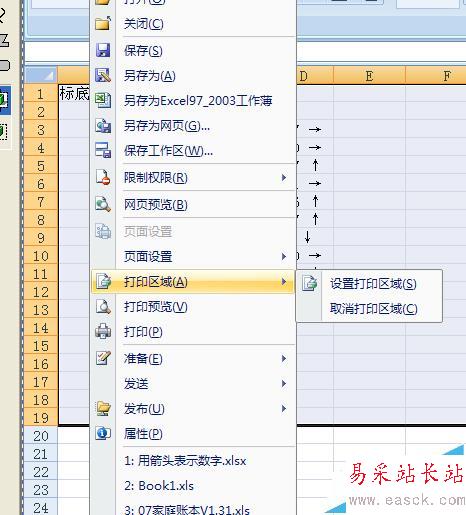Click the print area icon in menu

103,281
